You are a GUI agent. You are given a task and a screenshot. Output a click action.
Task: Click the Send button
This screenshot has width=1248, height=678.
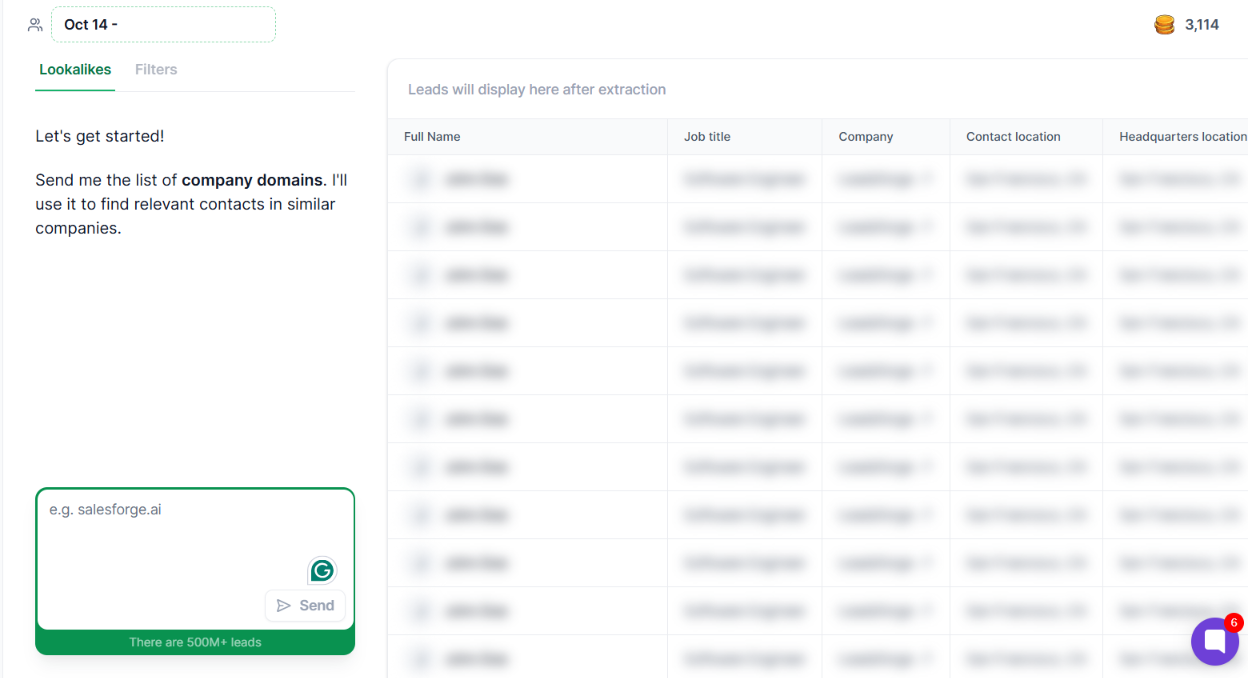click(x=305, y=606)
